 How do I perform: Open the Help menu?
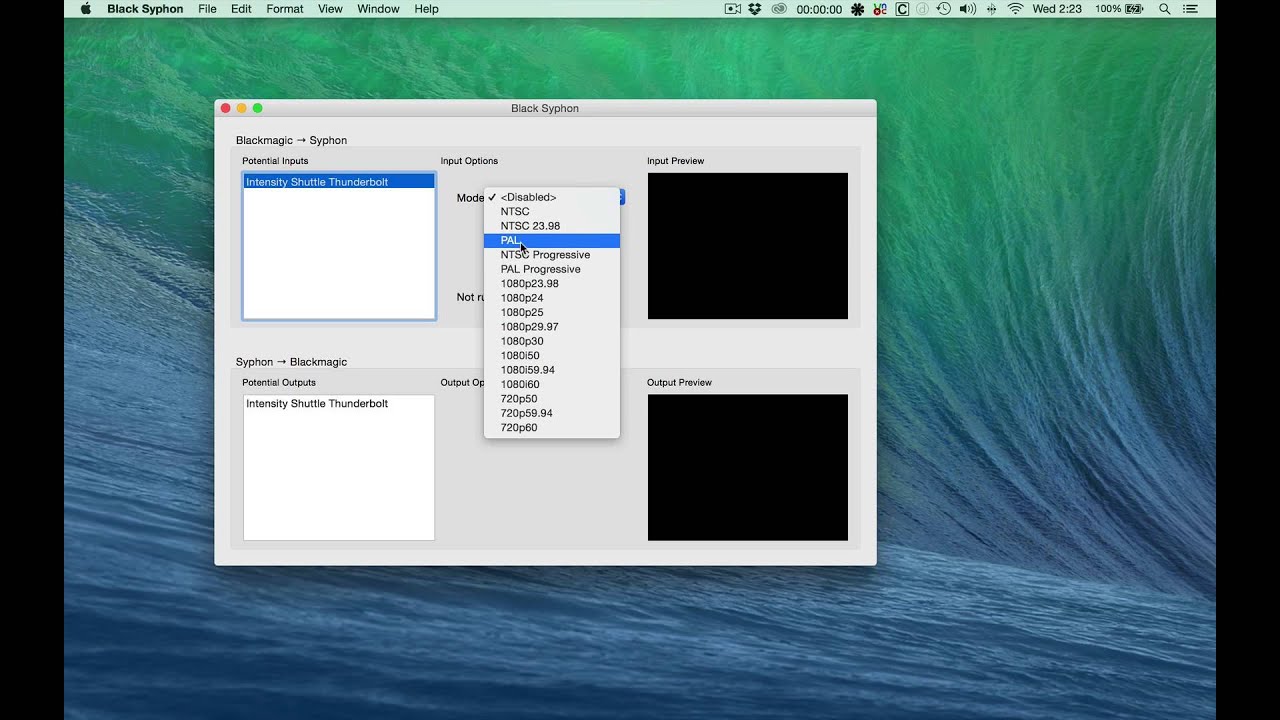[x=426, y=9]
